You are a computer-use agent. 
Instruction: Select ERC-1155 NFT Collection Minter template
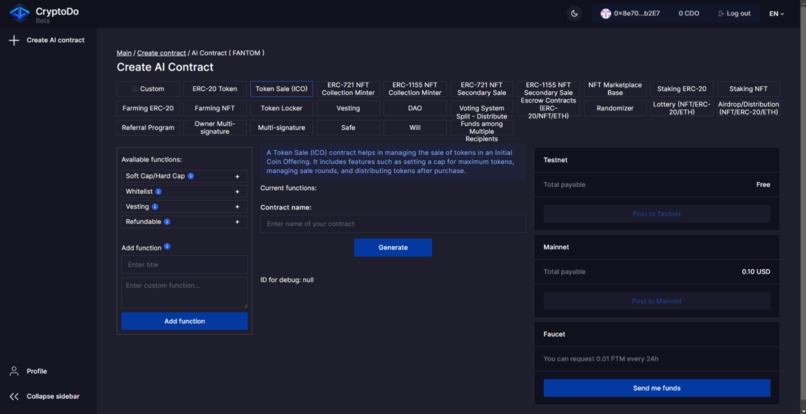pos(415,89)
